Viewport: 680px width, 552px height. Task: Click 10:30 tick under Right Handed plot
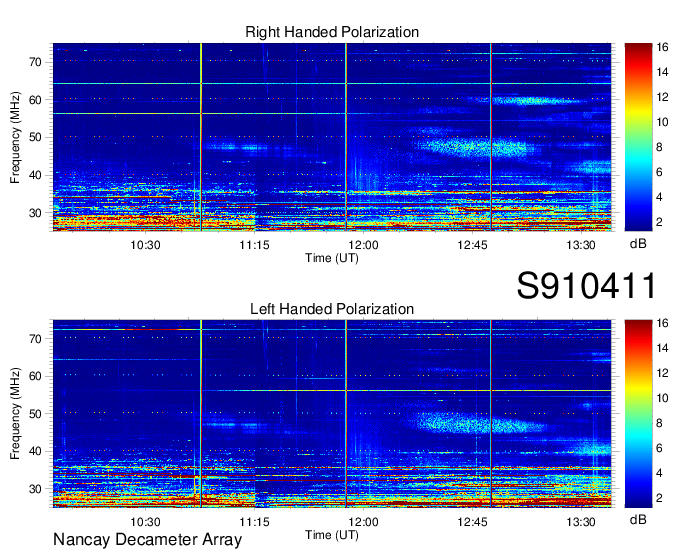coord(145,245)
